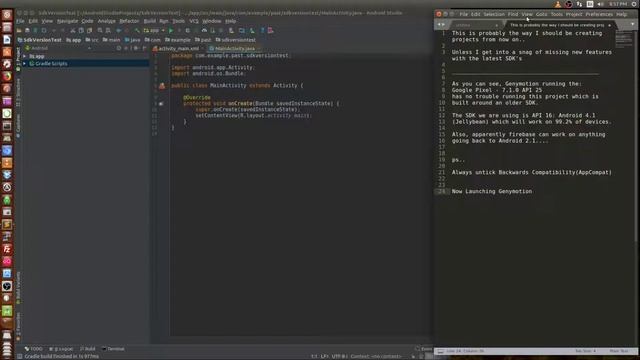Screen dimensions: 640x360
Task: Switch to the MainActivity.java editor tab
Action: [233, 49]
